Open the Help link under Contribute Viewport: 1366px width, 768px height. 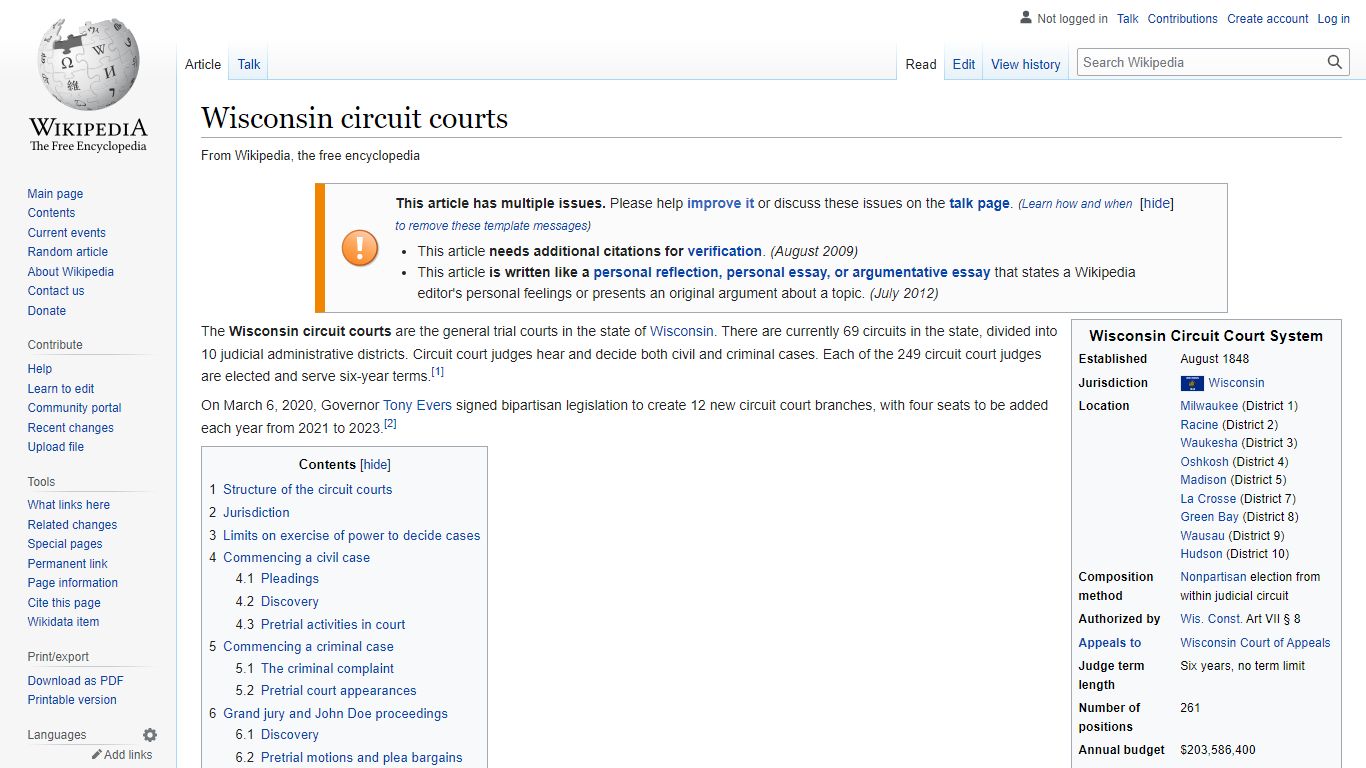click(40, 369)
